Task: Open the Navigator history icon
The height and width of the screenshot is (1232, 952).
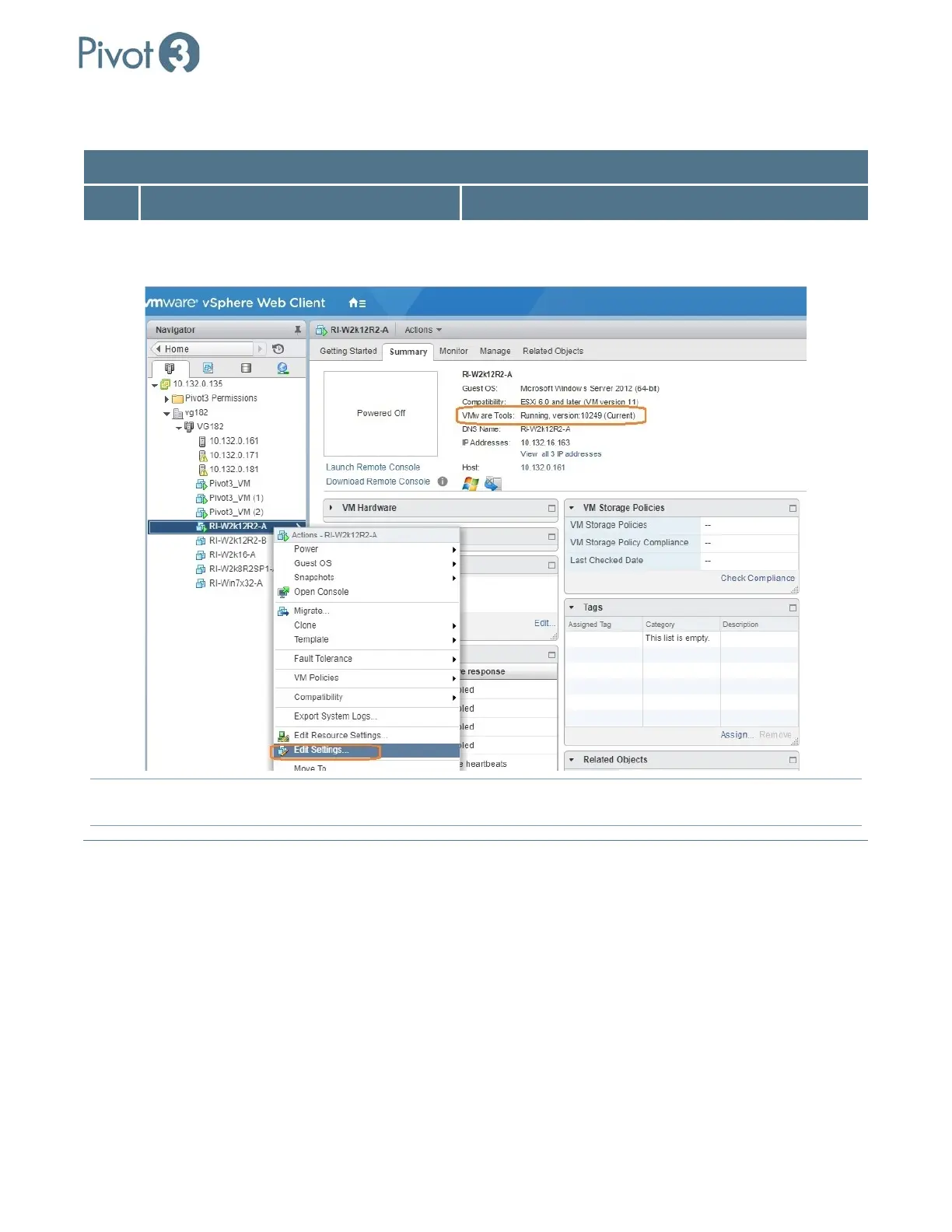Action: click(x=278, y=349)
